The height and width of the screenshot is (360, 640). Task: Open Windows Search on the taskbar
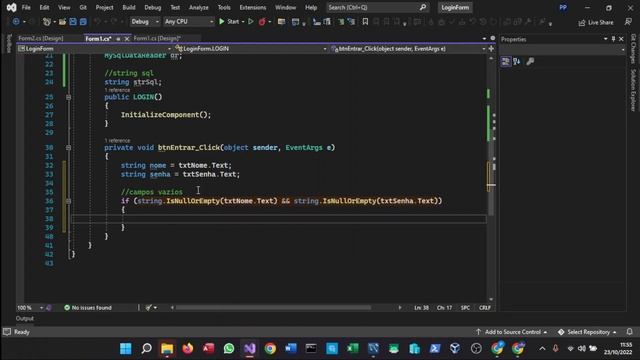tap(146, 349)
